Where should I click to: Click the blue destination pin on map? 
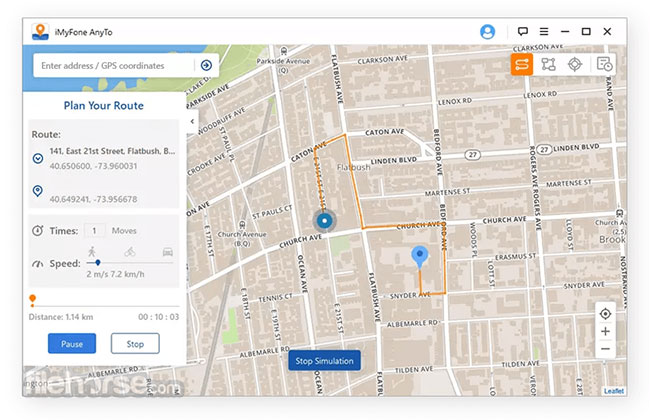click(x=420, y=257)
